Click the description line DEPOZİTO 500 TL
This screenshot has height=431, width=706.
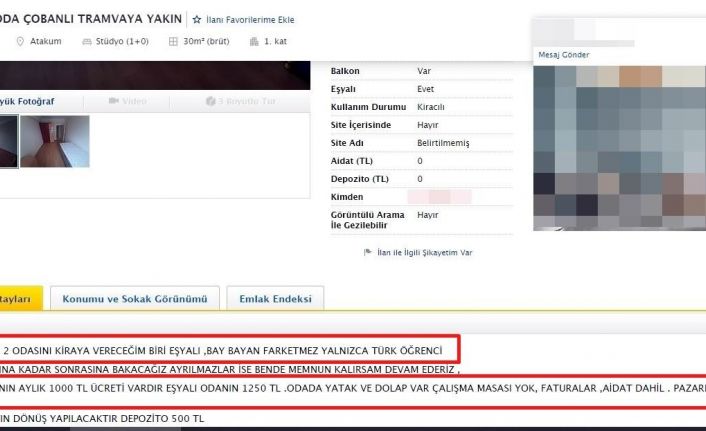click(163, 418)
